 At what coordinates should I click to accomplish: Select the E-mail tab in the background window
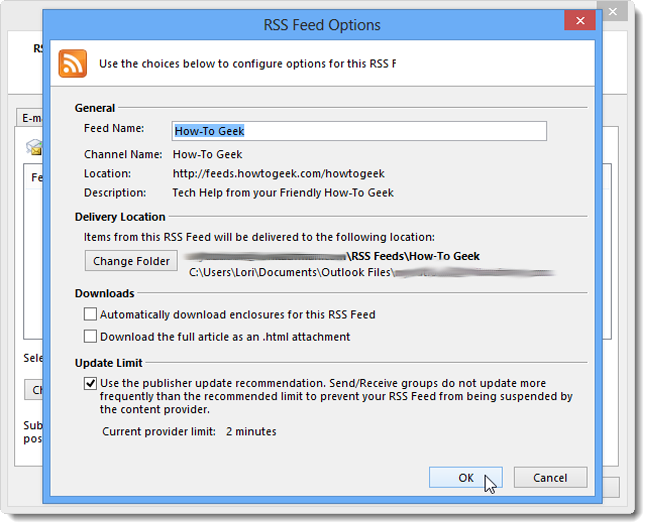coord(31,118)
